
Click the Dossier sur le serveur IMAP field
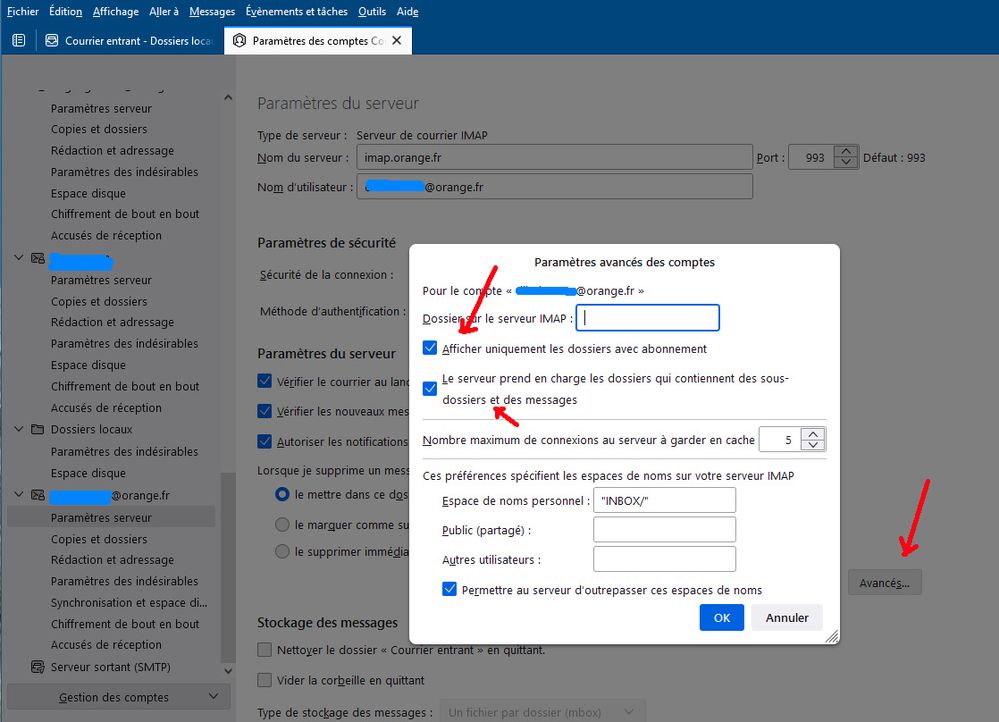648,318
